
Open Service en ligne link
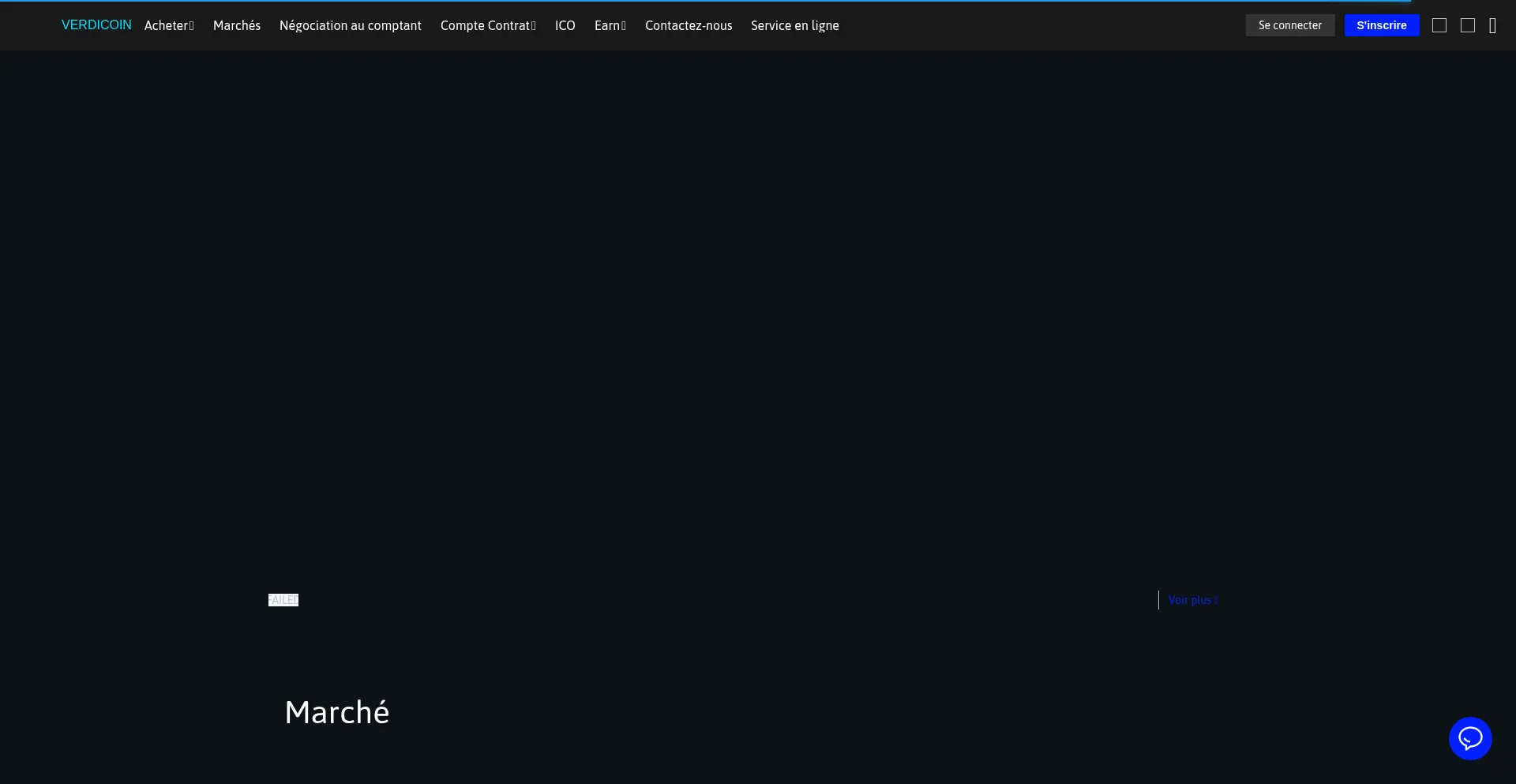click(794, 25)
